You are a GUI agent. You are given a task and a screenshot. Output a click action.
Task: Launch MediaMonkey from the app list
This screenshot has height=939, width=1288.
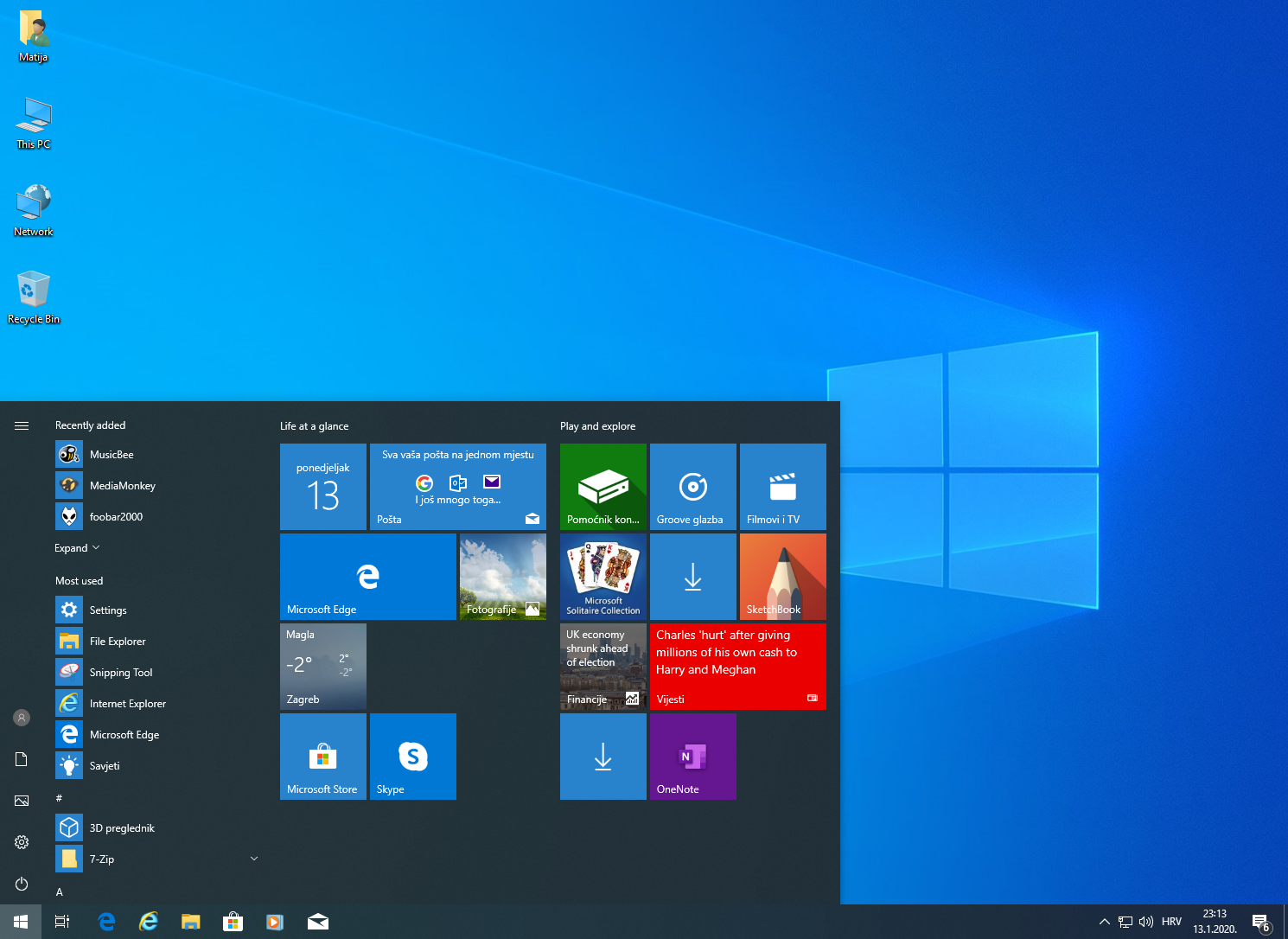156,486
